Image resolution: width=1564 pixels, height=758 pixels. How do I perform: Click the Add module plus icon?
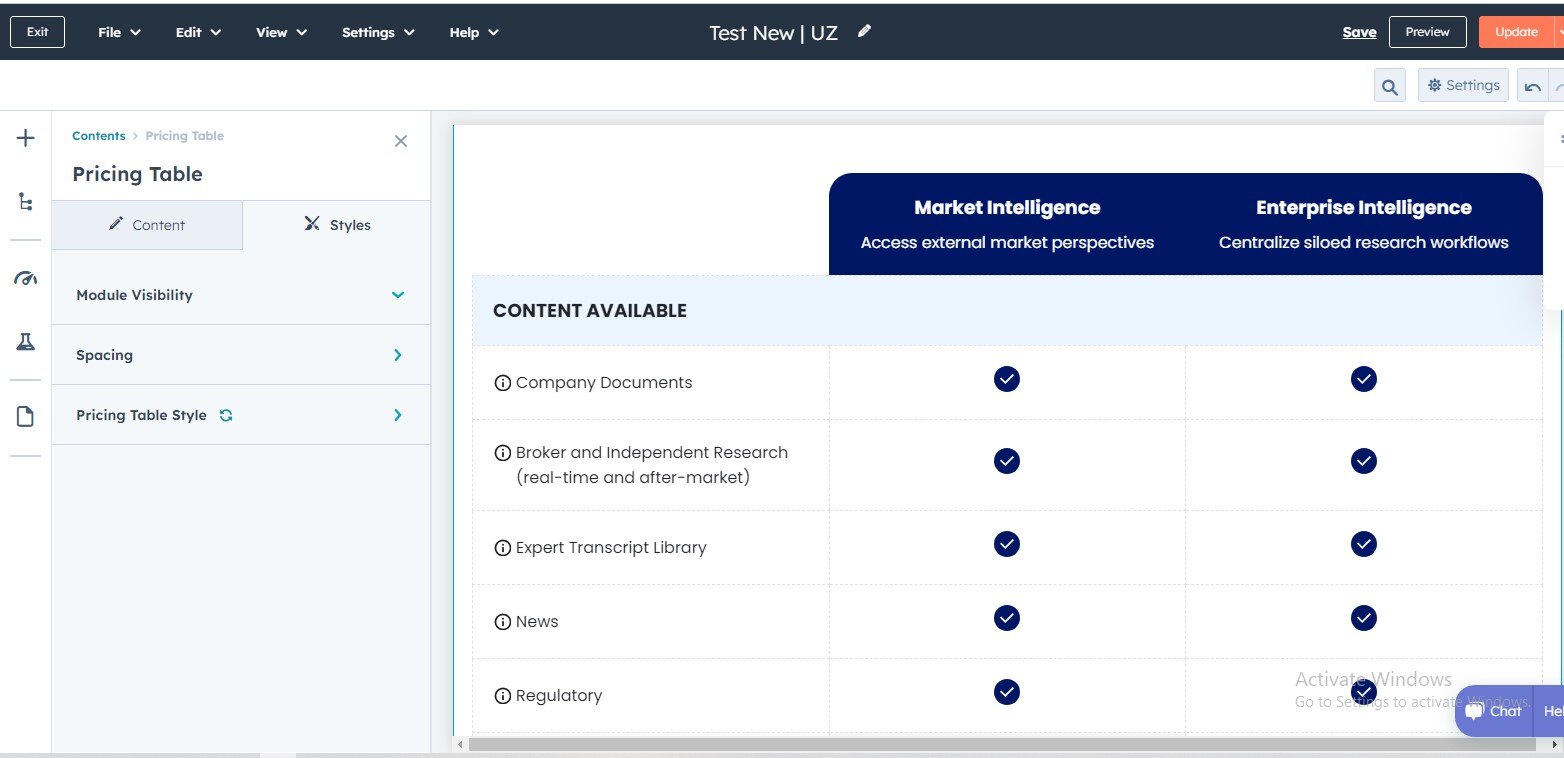pyautogui.click(x=26, y=138)
